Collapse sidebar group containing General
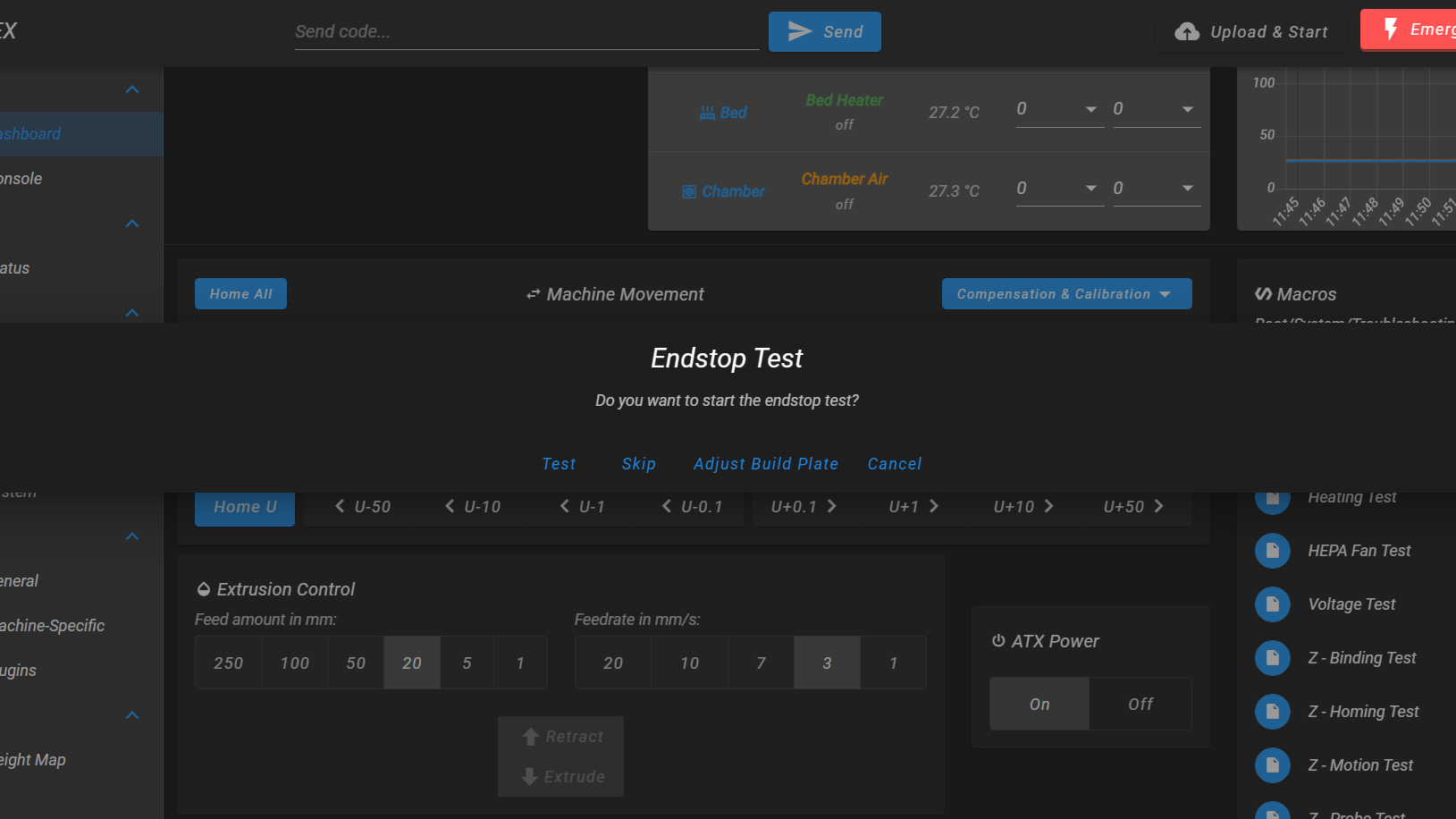This screenshot has height=819, width=1456. (x=132, y=536)
